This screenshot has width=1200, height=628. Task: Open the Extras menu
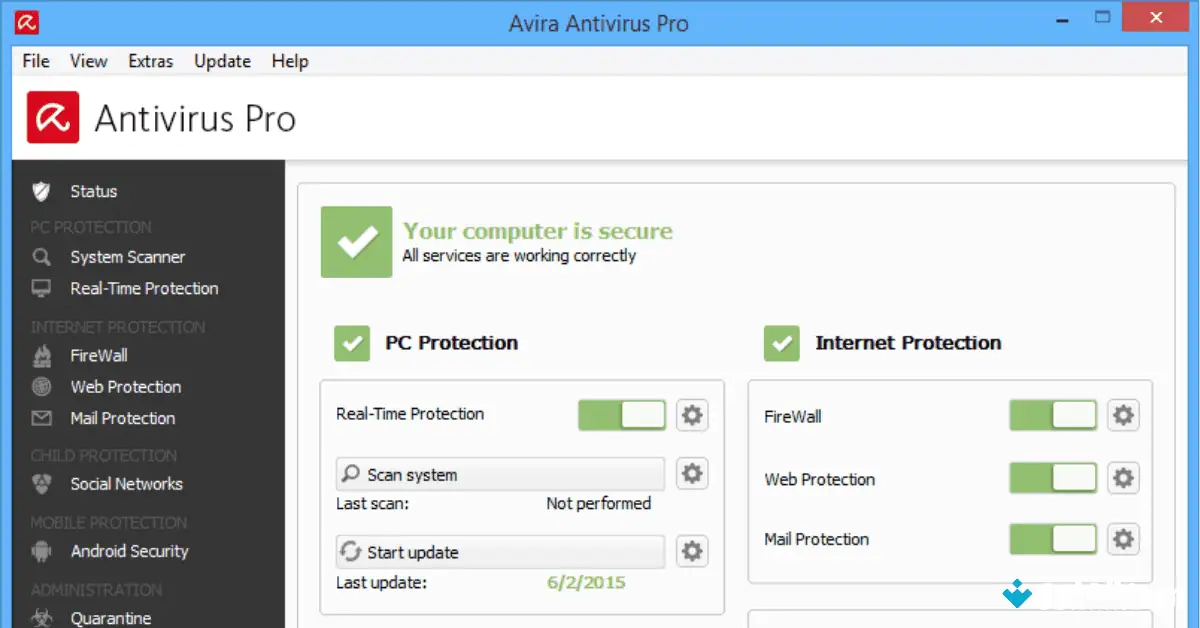(150, 61)
